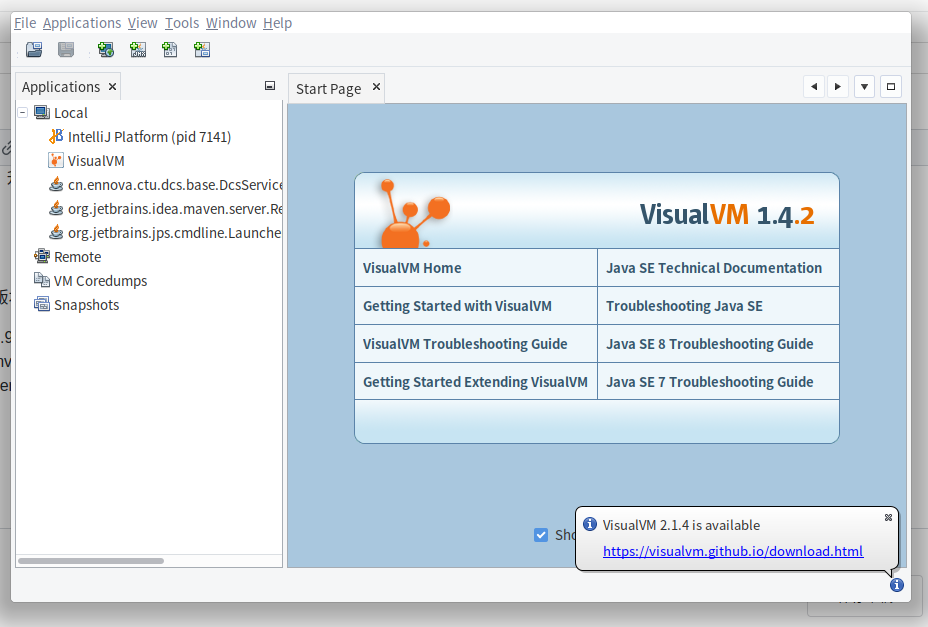Image resolution: width=928 pixels, height=627 pixels.
Task: Maximize the editor window with square button
Action: point(891,86)
